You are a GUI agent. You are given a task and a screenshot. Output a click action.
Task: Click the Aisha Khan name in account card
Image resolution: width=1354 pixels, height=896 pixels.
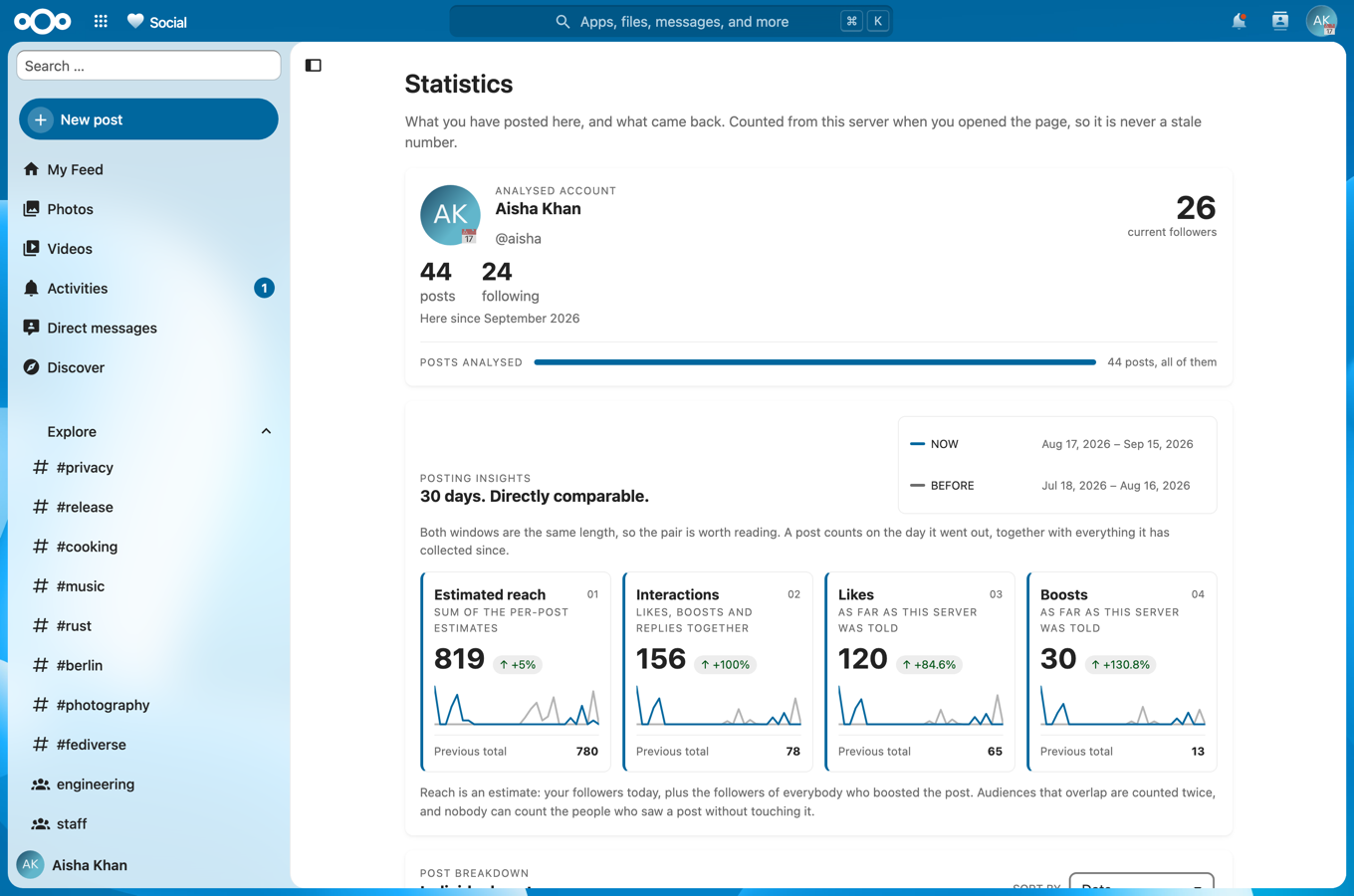click(x=539, y=209)
